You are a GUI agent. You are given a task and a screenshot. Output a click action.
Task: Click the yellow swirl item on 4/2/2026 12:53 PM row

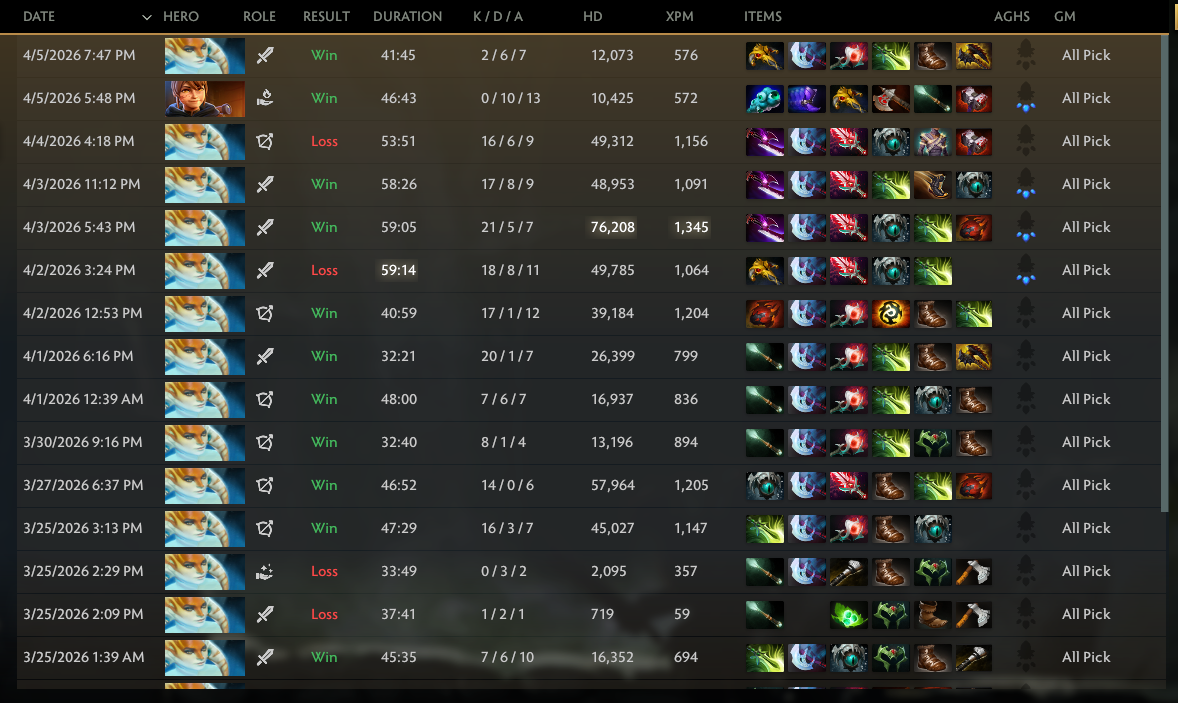890,314
